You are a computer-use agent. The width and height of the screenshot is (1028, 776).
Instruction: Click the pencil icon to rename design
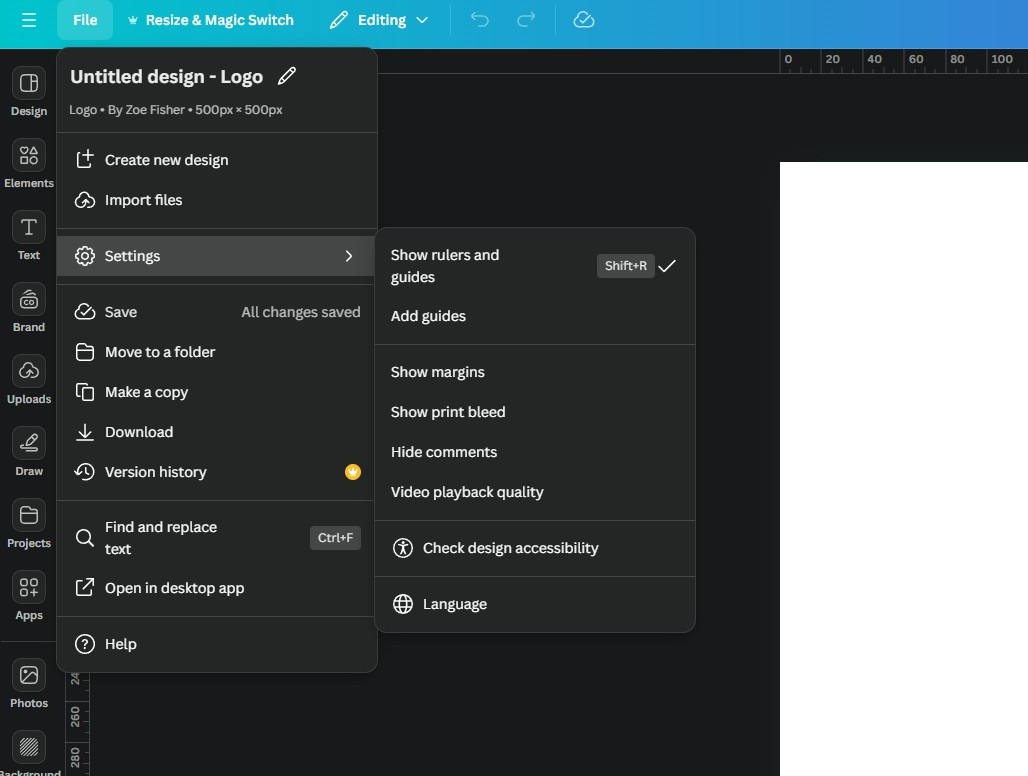[287, 77]
